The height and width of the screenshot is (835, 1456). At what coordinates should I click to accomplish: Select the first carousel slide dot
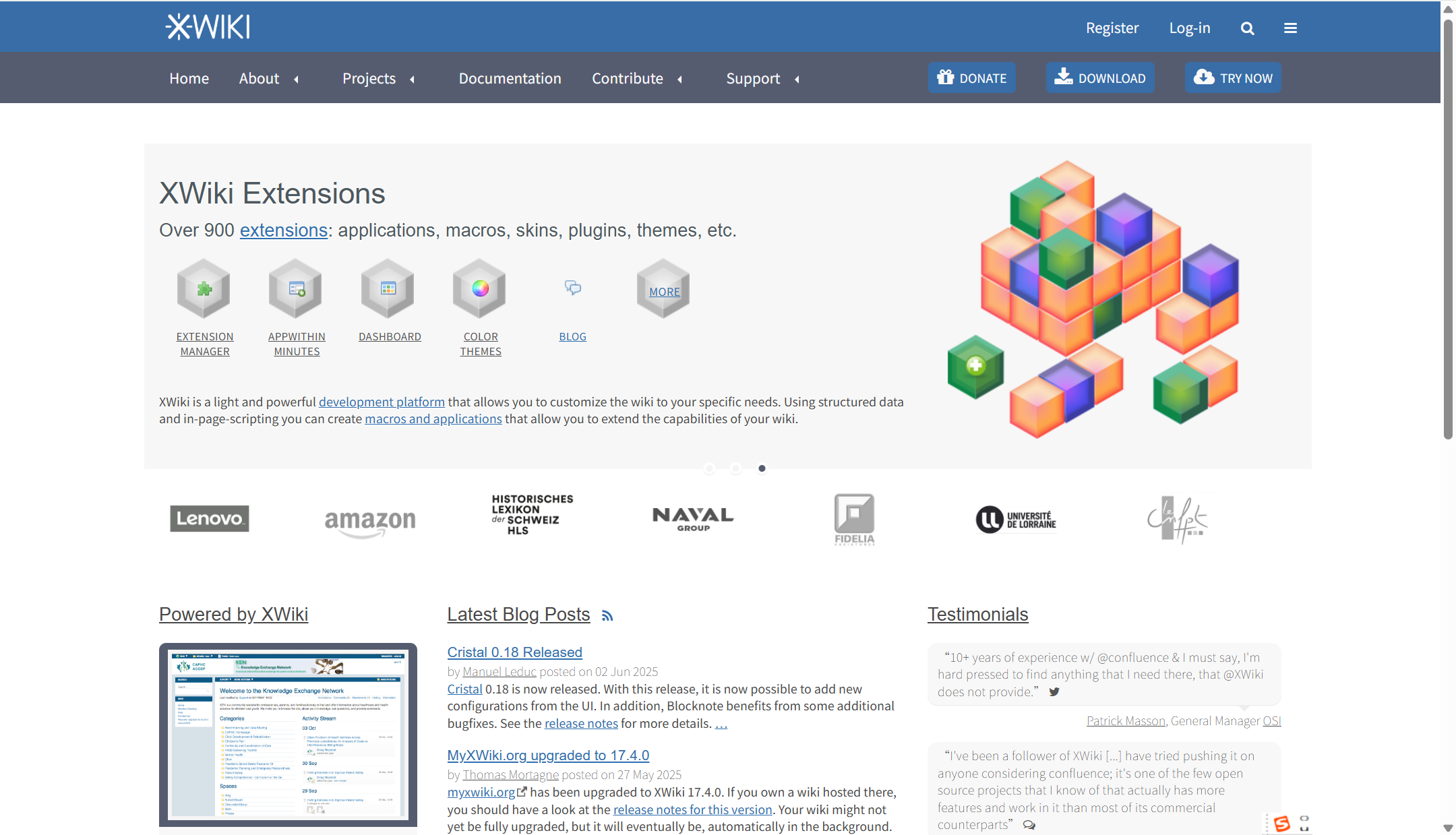(709, 468)
